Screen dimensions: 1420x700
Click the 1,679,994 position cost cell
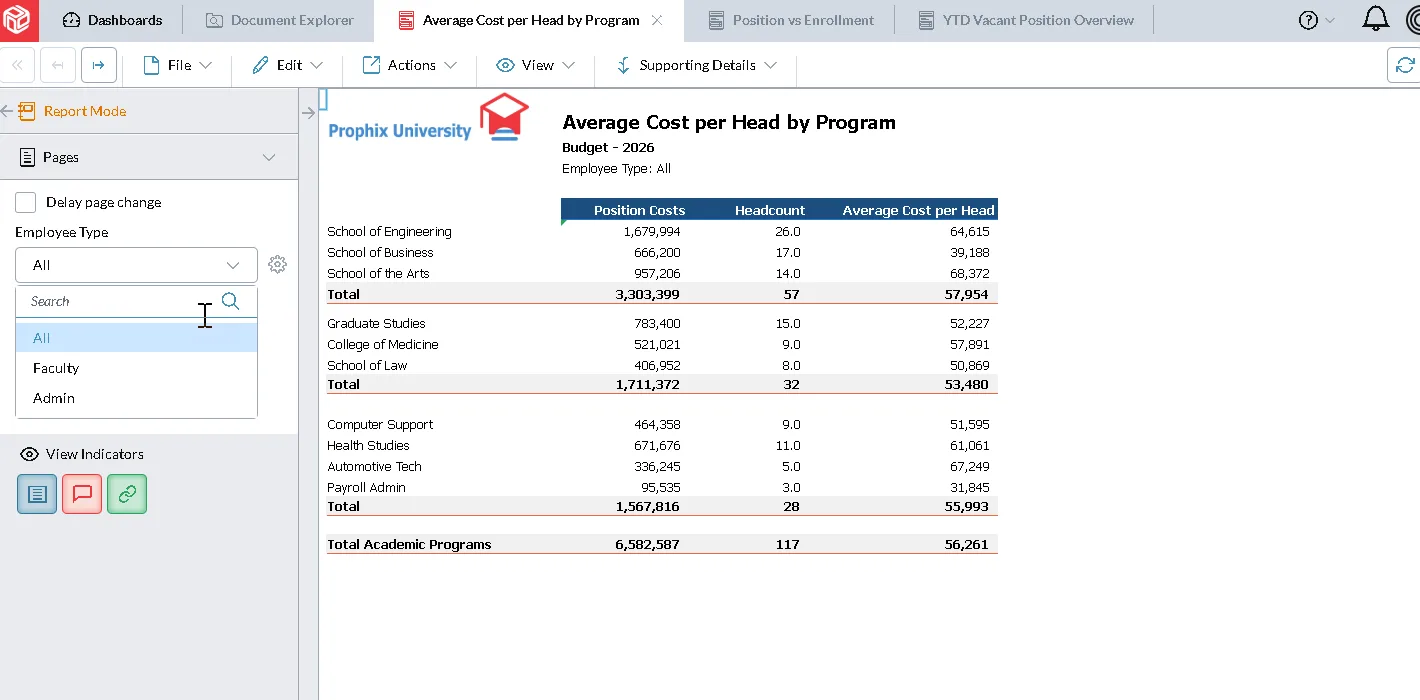coord(651,231)
